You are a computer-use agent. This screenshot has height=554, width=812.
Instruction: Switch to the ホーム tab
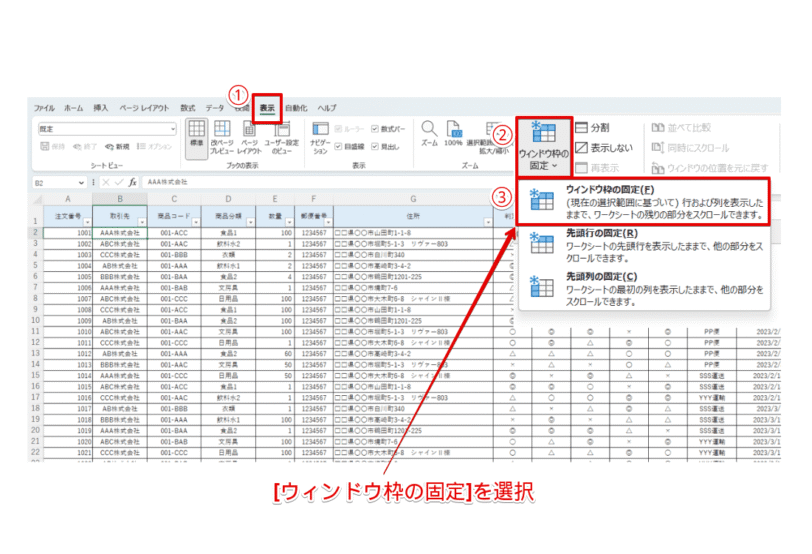(x=74, y=108)
